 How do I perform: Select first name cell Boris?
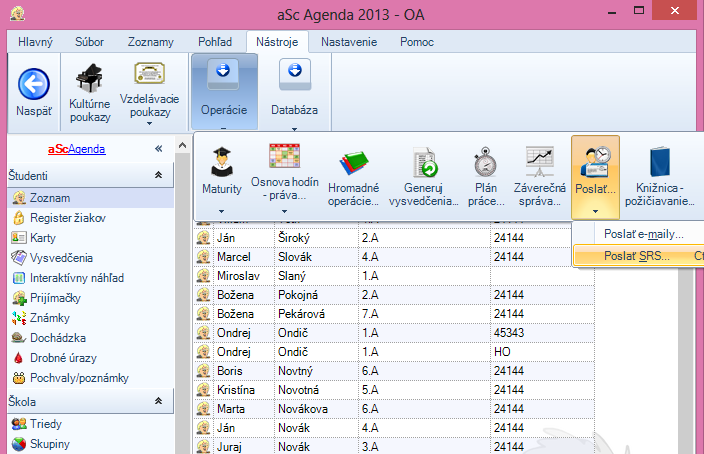[243, 371]
